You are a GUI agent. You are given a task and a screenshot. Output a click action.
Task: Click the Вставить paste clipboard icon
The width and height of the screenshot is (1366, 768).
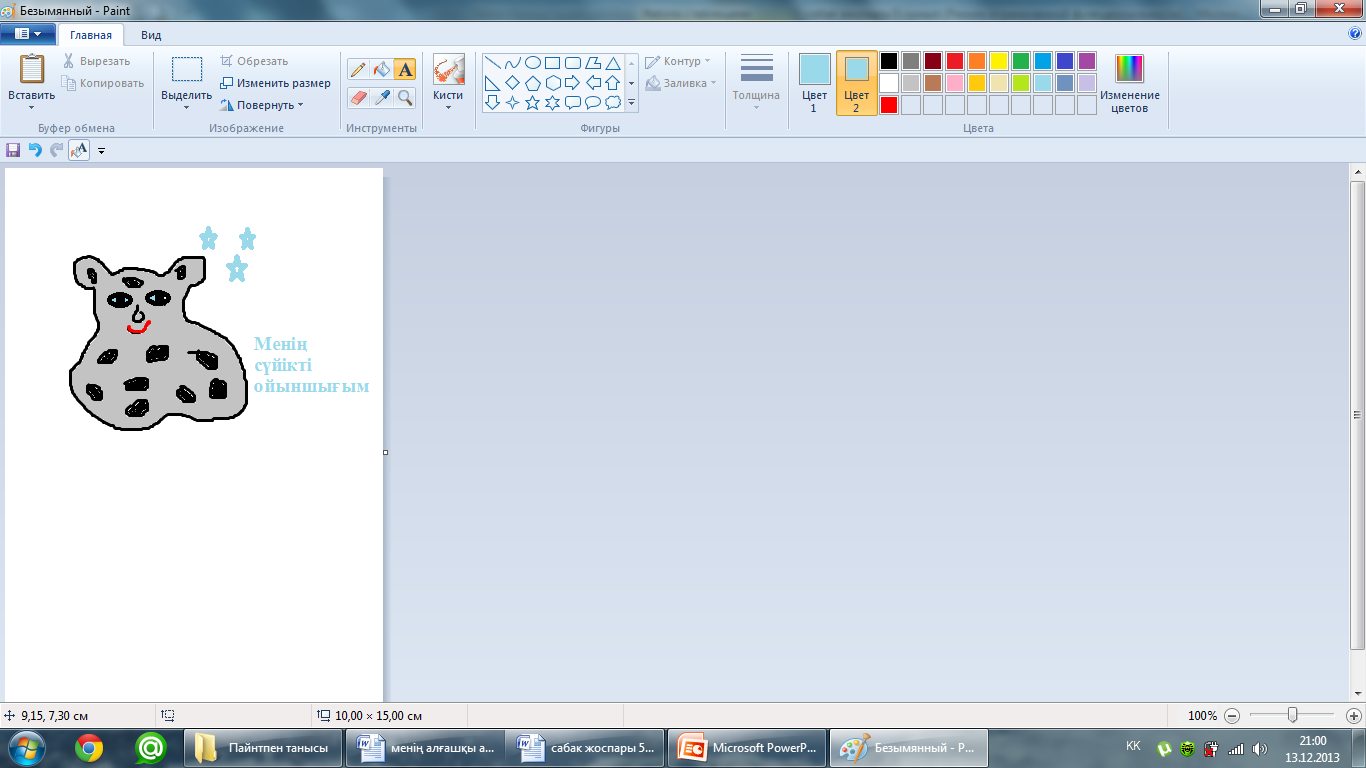[x=32, y=69]
